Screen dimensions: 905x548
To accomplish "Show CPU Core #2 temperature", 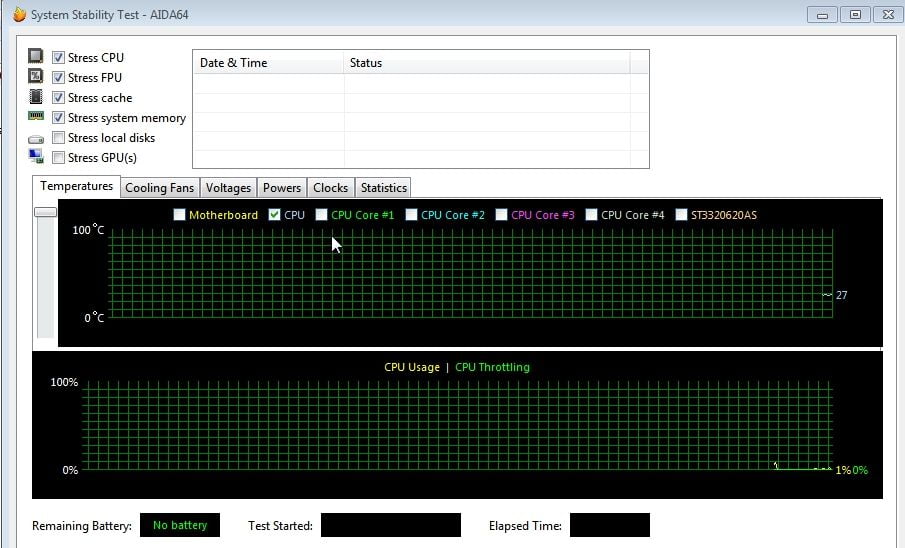I will [412, 215].
